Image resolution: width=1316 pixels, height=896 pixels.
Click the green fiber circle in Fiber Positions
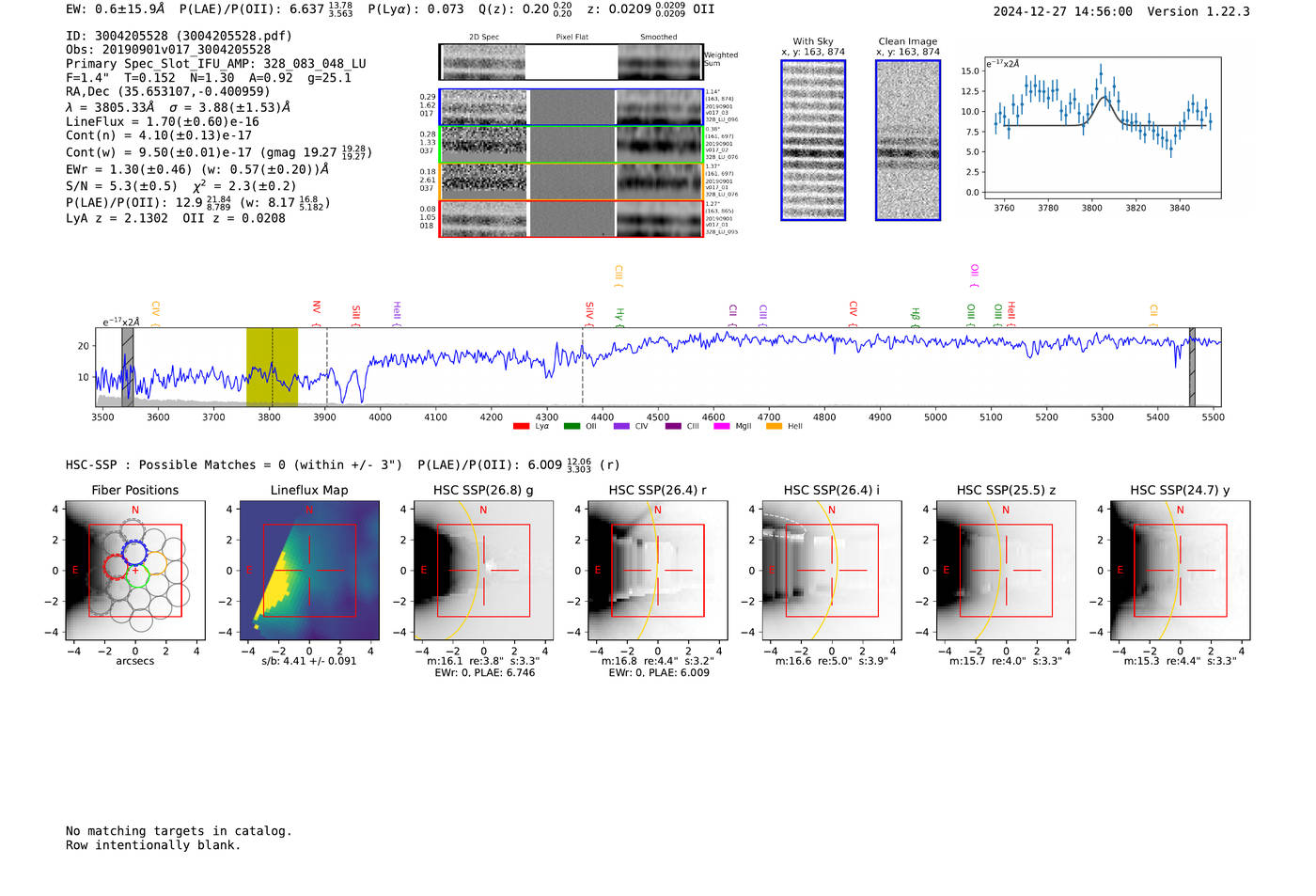[137, 574]
